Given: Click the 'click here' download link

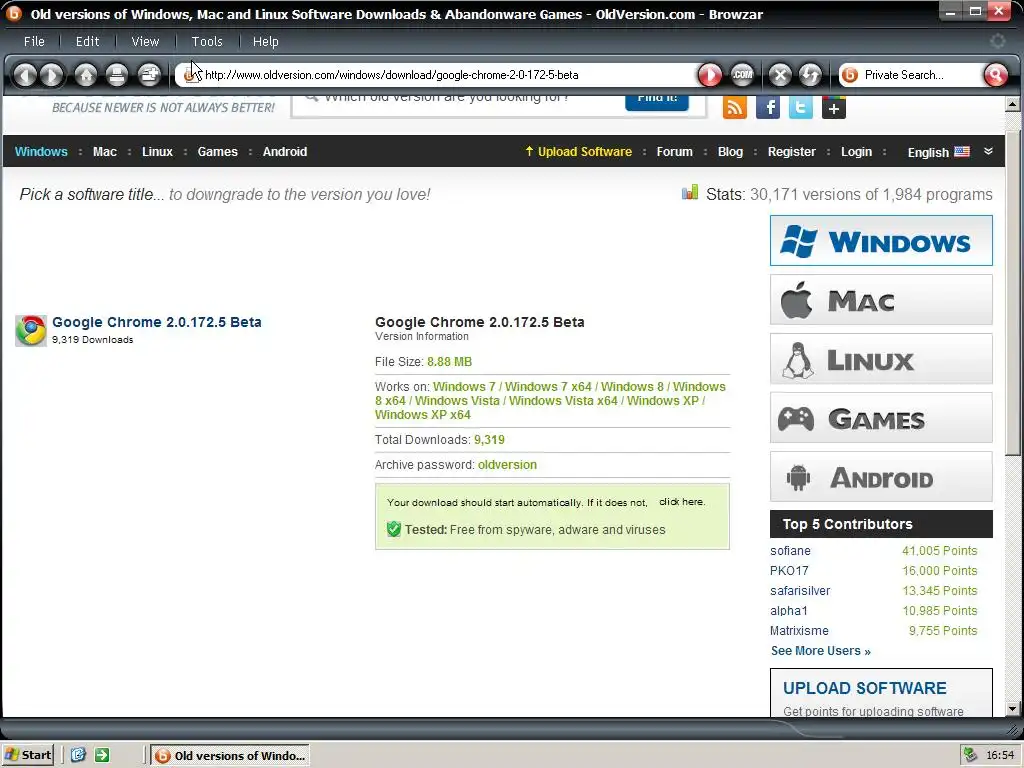Looking at the screenshot, I should (682, 502).
